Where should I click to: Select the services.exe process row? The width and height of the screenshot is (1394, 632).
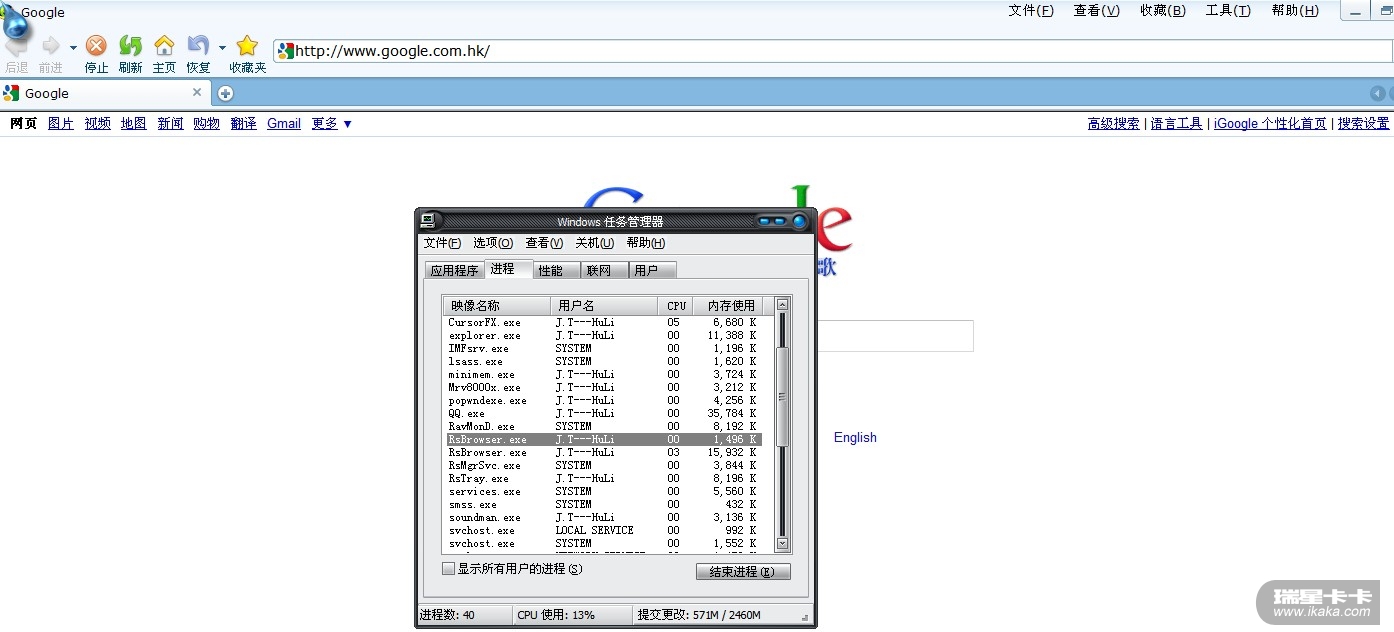pos(604,491)
